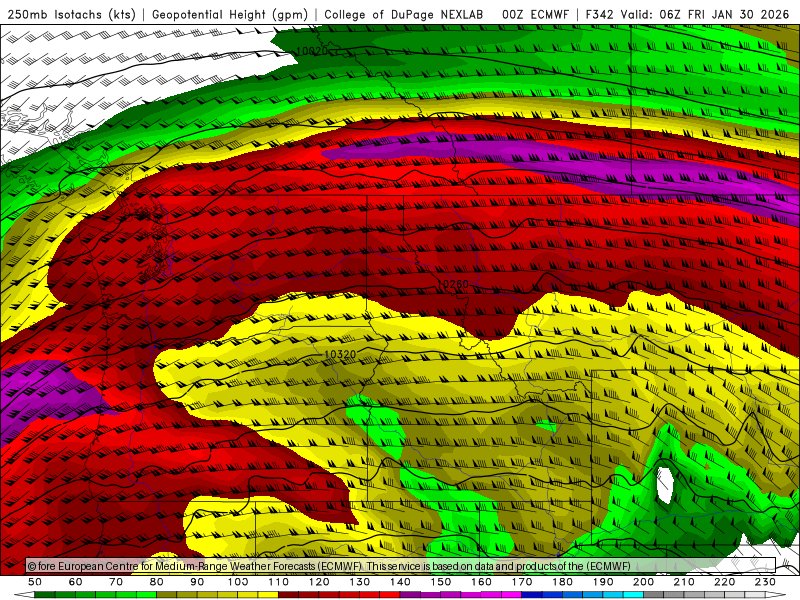This screenshot has width=800, height=600.
Task: Click the 200 kt legend label
Action: point(644,582)
